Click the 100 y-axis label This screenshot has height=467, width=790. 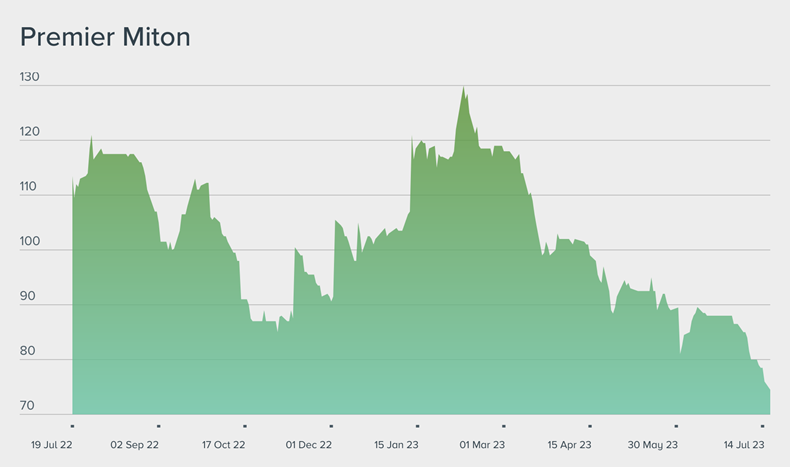tap(29, 242)
